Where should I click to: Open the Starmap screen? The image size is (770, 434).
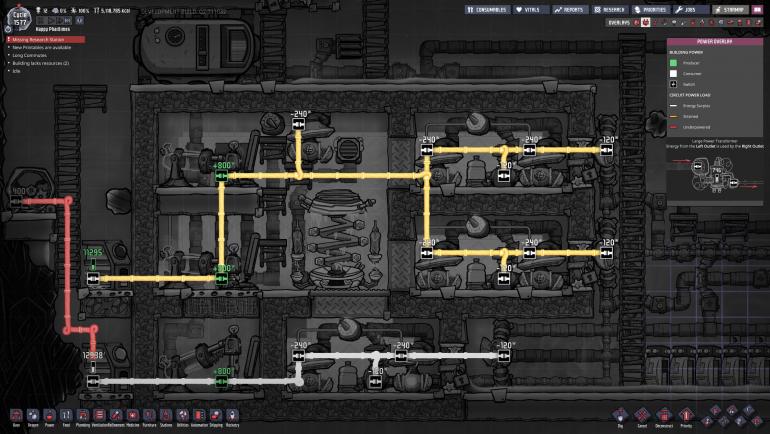(x=730, y=9)
